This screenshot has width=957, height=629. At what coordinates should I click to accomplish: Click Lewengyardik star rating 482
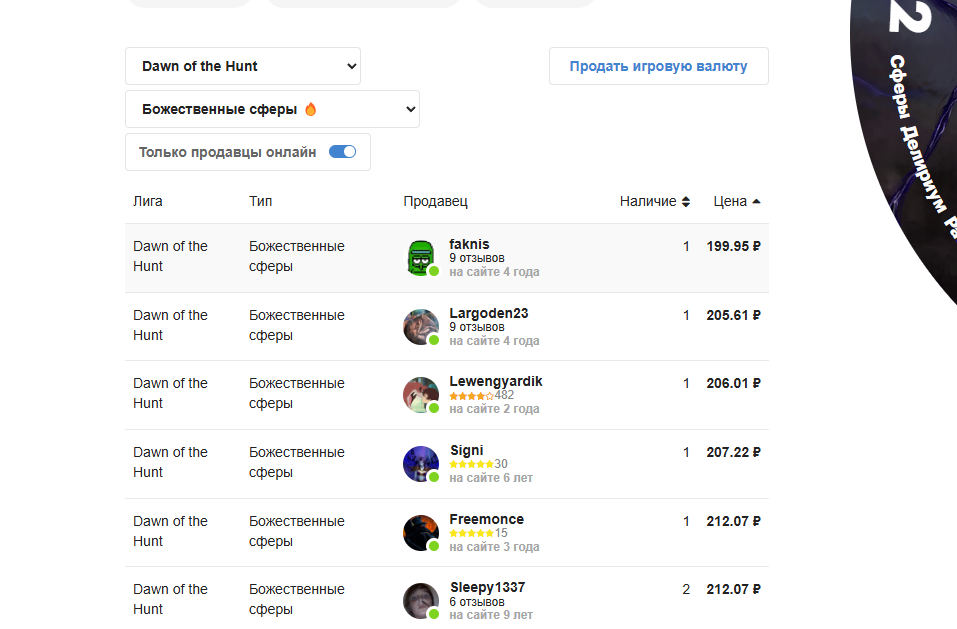click(482, 395)
